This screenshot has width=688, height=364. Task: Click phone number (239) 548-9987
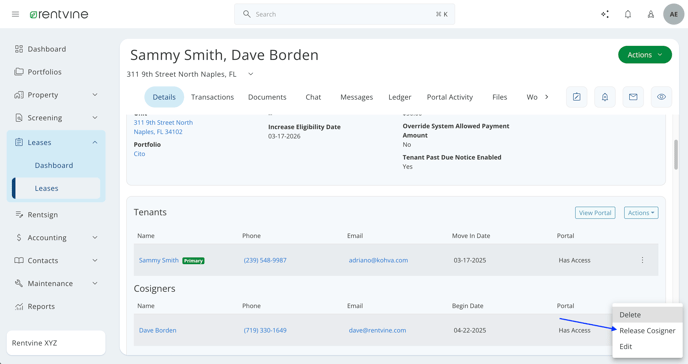tap(265, 260)
